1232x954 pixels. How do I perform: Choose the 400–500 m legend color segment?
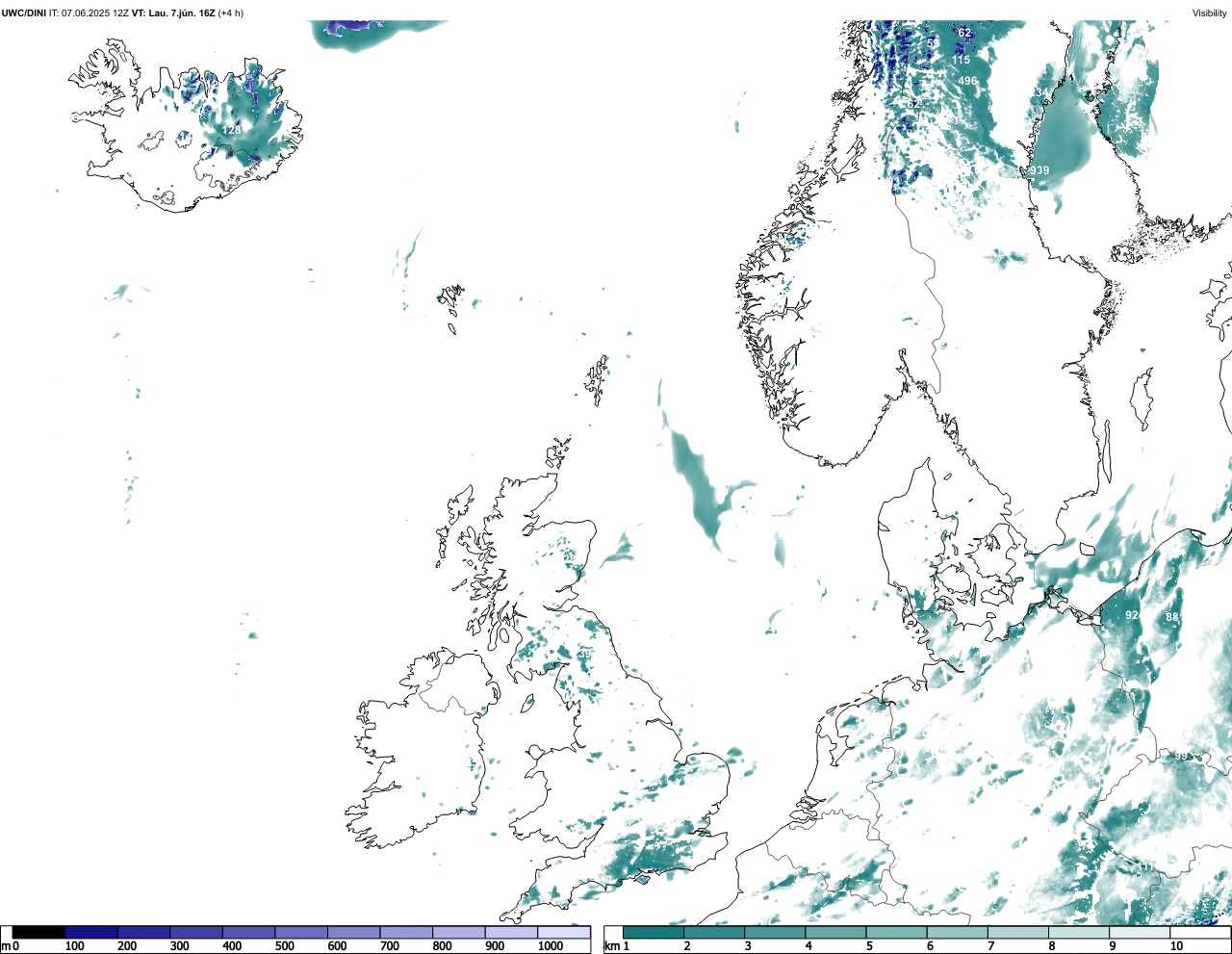coord(249,932)
